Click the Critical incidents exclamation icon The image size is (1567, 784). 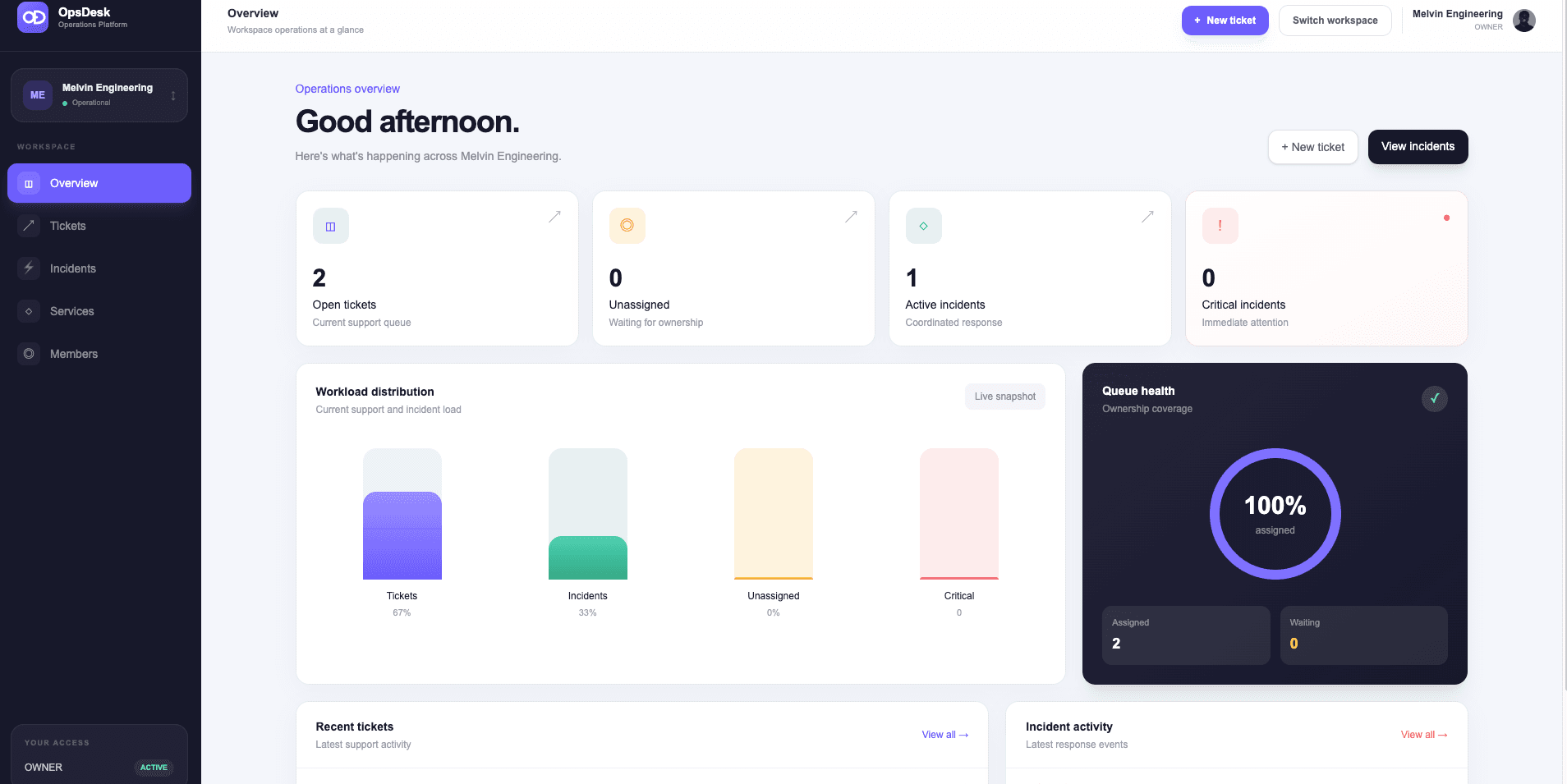[1220, 226]
